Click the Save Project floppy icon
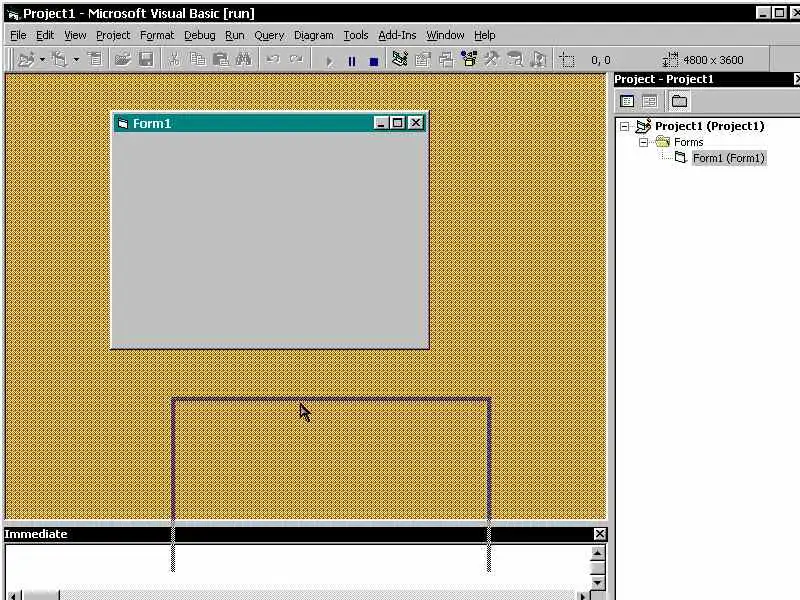 tap(146, 60)
